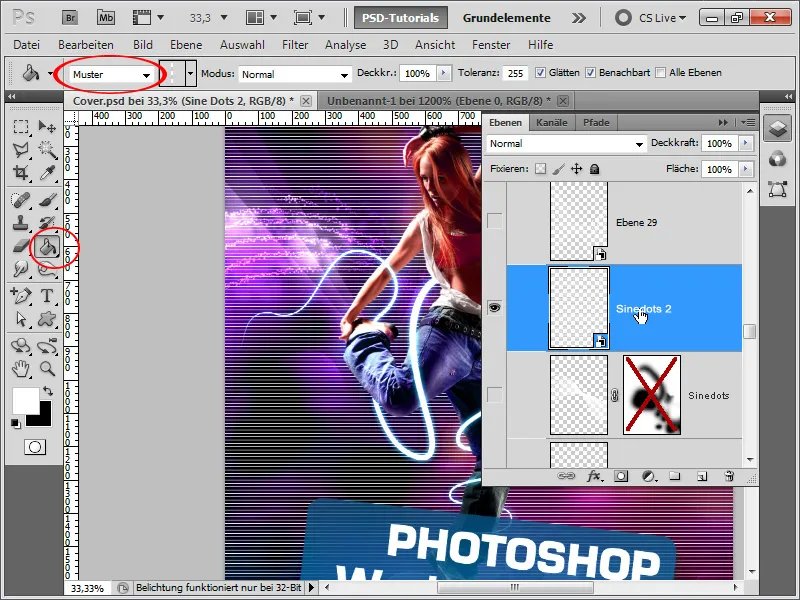Open the Ebene menu
The image size is (800, 600).
[x=186, y=45]
